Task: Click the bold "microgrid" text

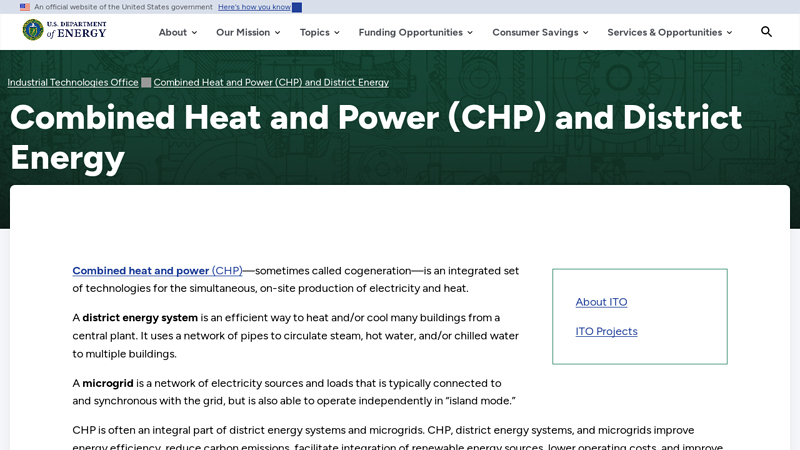Action: pyautogui.click(x=108, y=383)
